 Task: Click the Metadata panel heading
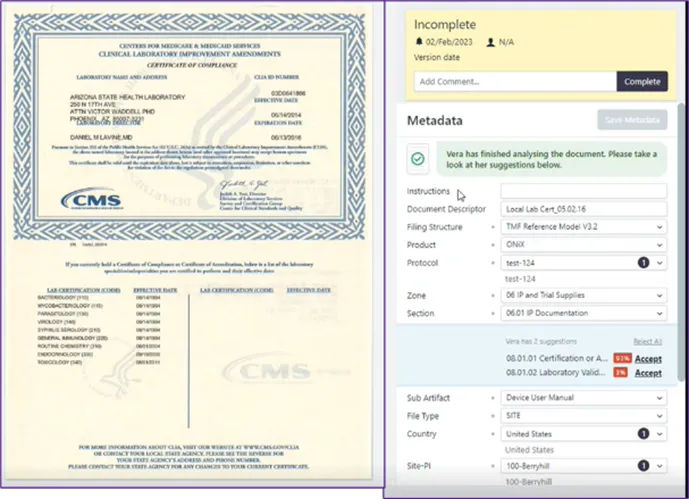(435, 120)
